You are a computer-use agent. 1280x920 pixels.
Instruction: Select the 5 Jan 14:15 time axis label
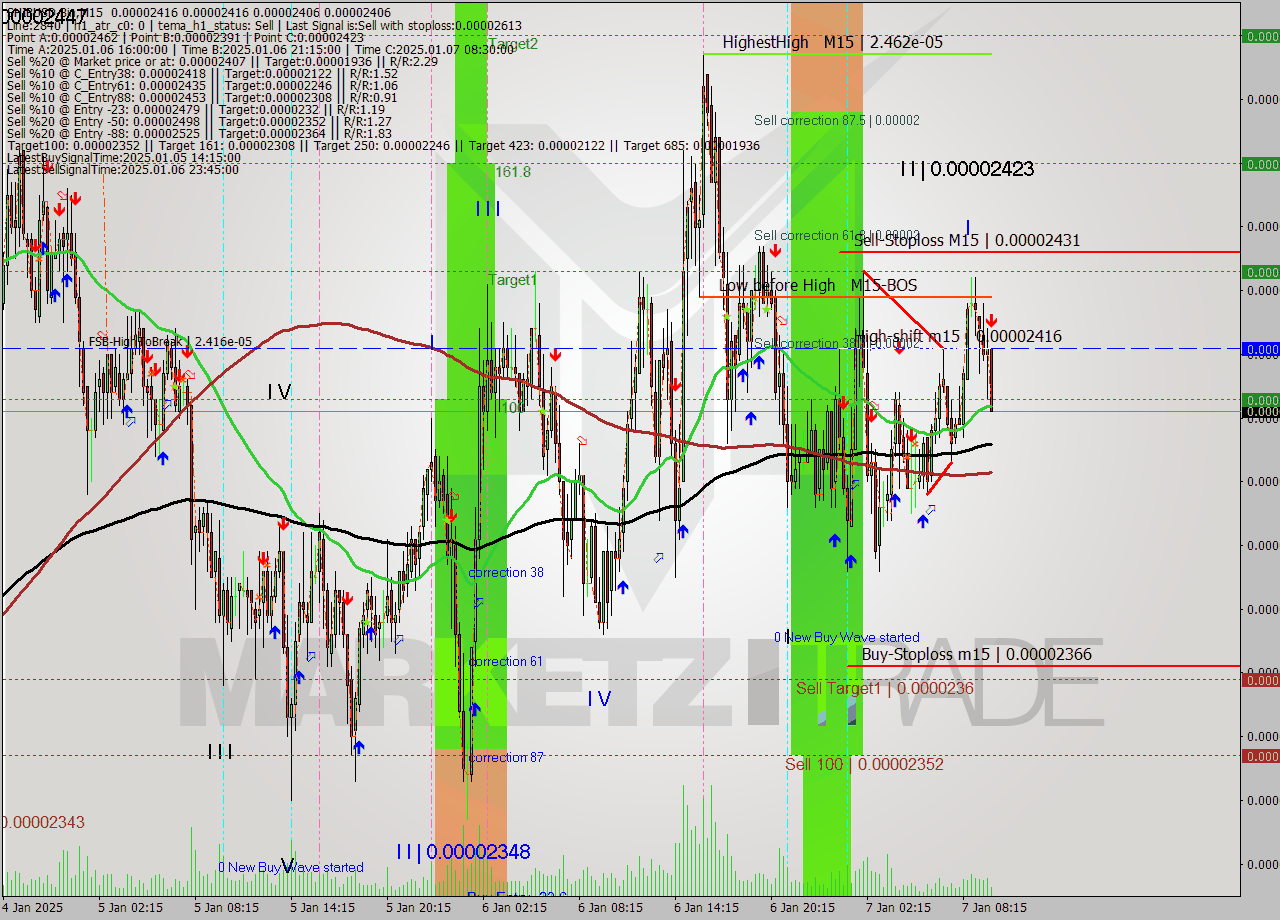tap(323, 908)
